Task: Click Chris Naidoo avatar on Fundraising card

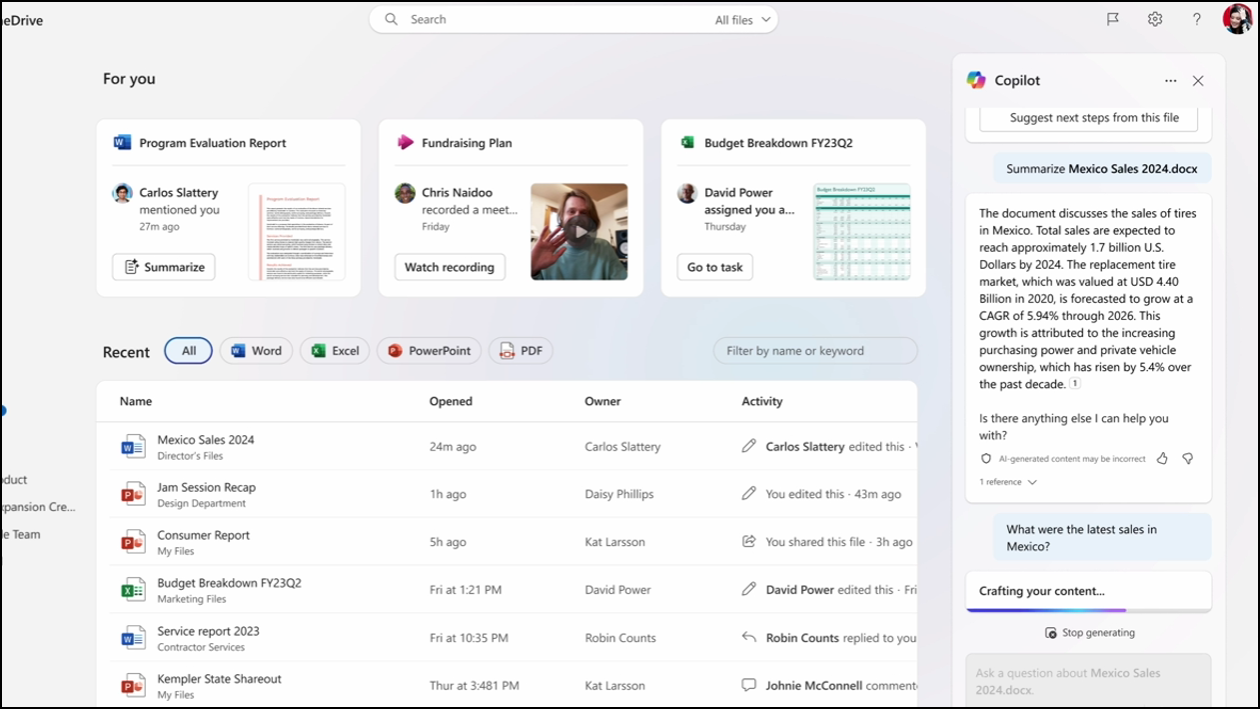Action: pos(405,193)
